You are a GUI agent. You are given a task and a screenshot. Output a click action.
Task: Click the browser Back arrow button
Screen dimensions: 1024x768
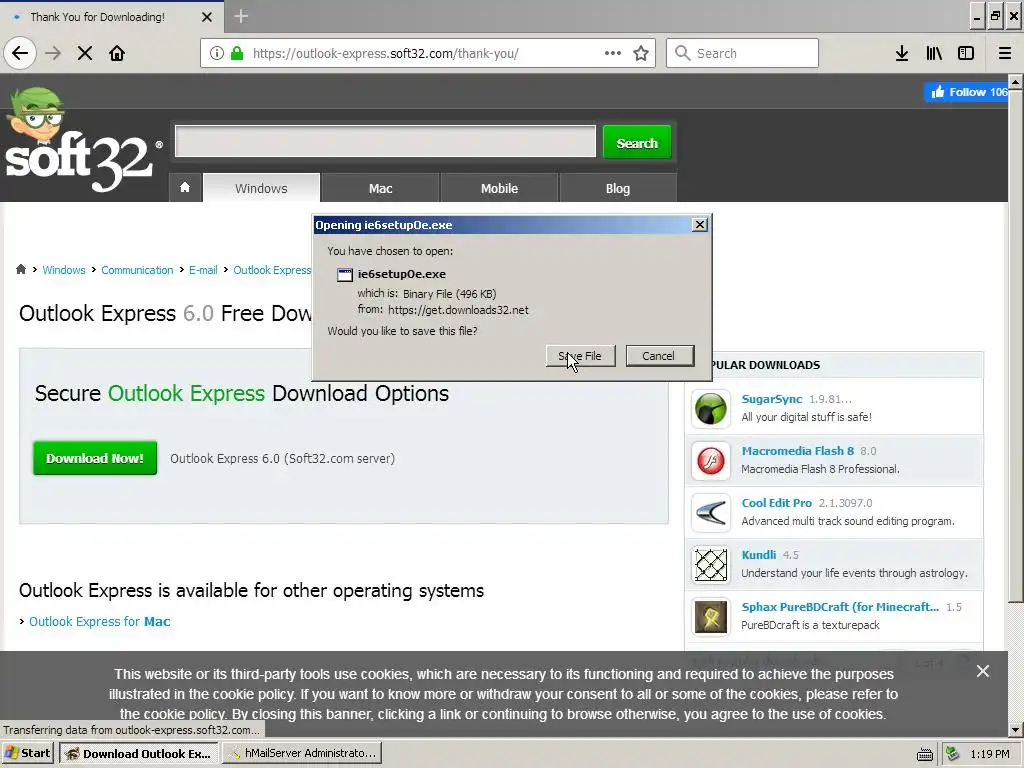(20, 53)
